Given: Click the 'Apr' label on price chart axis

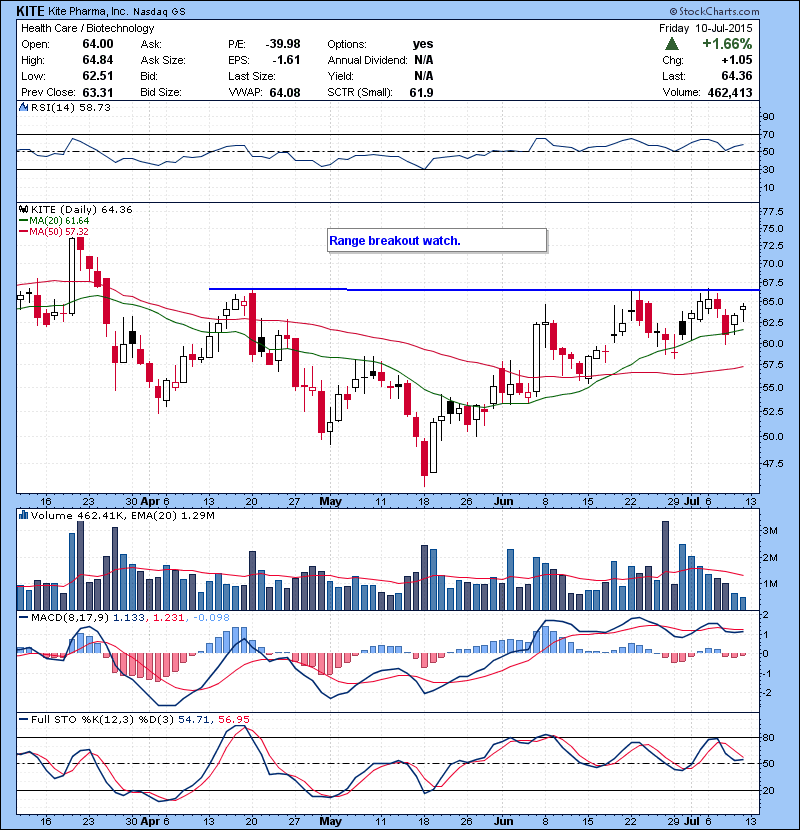Looking at the screenshot, I should point(151,501).
